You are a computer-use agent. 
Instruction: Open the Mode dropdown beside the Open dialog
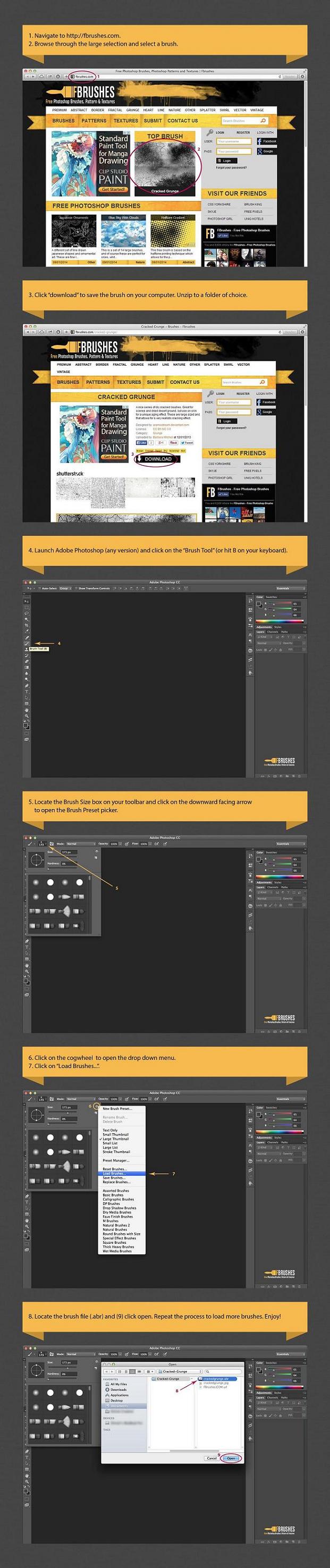(81, 1355)
